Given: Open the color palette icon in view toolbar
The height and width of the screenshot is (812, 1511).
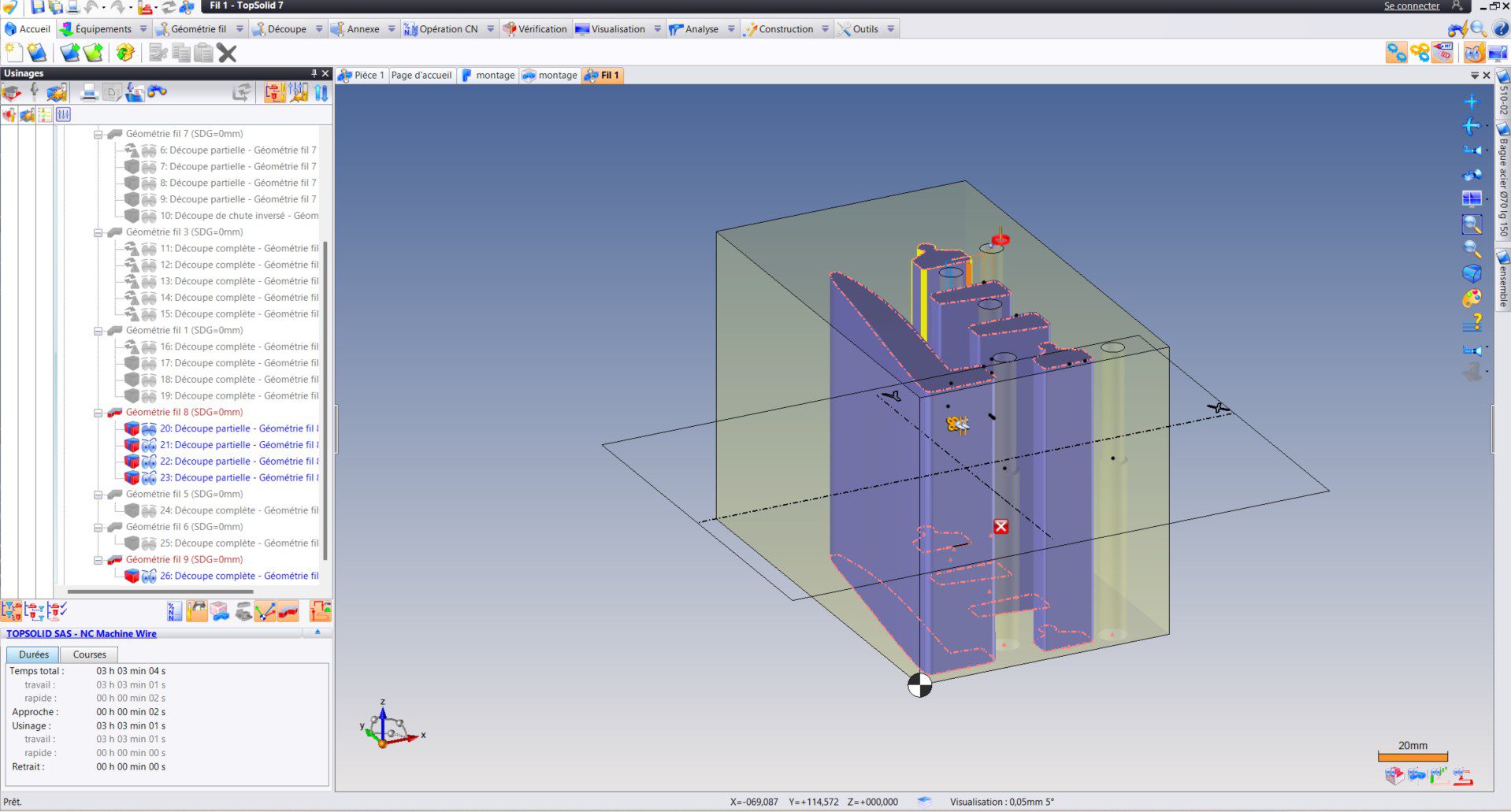Looking at the screenshot, I should point(1471,298).
